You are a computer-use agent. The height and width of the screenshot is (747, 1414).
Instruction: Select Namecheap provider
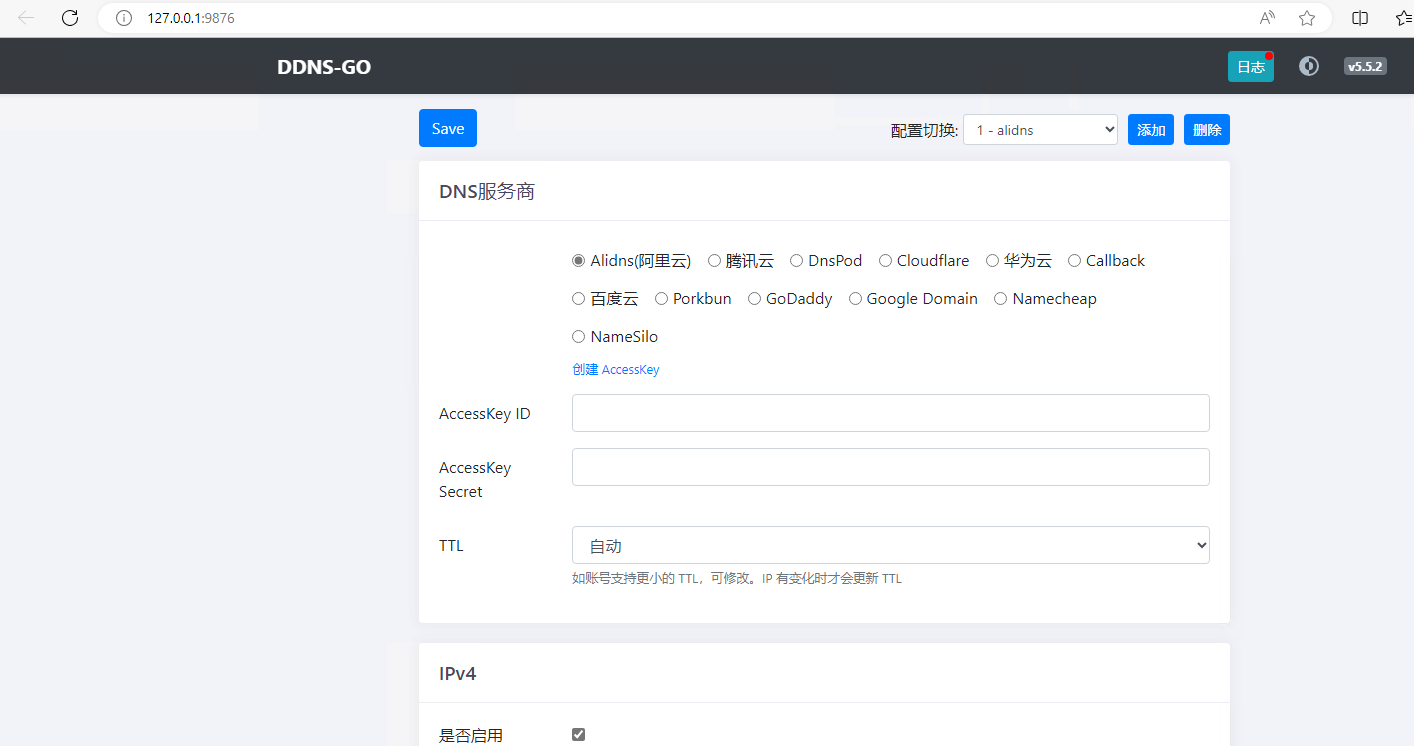[1000, 299]
